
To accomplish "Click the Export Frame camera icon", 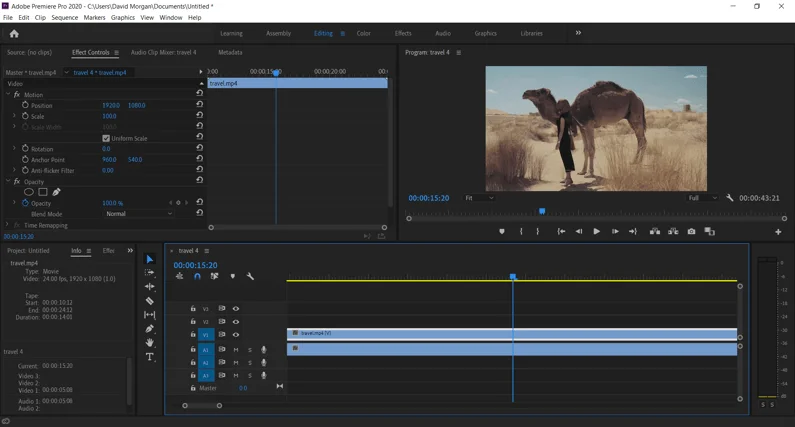I will click(691, 232).
